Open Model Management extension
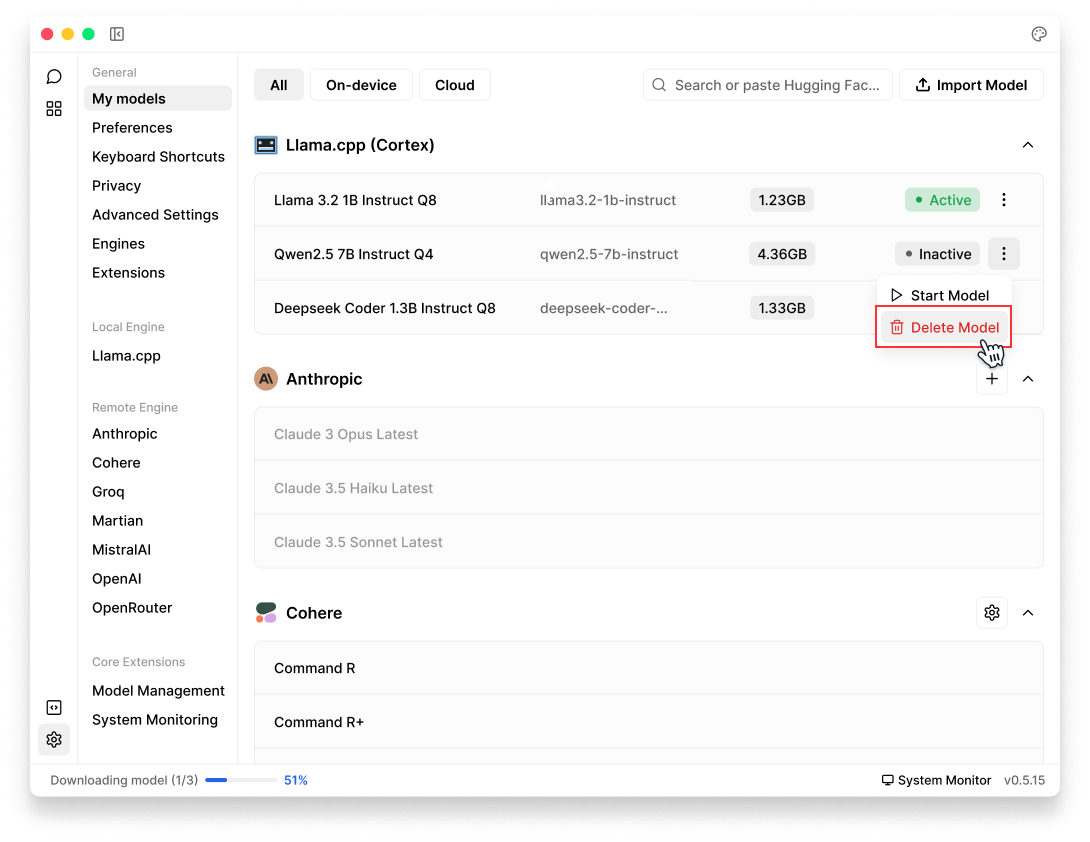The image size is (1090, 842). click(158, 691)
